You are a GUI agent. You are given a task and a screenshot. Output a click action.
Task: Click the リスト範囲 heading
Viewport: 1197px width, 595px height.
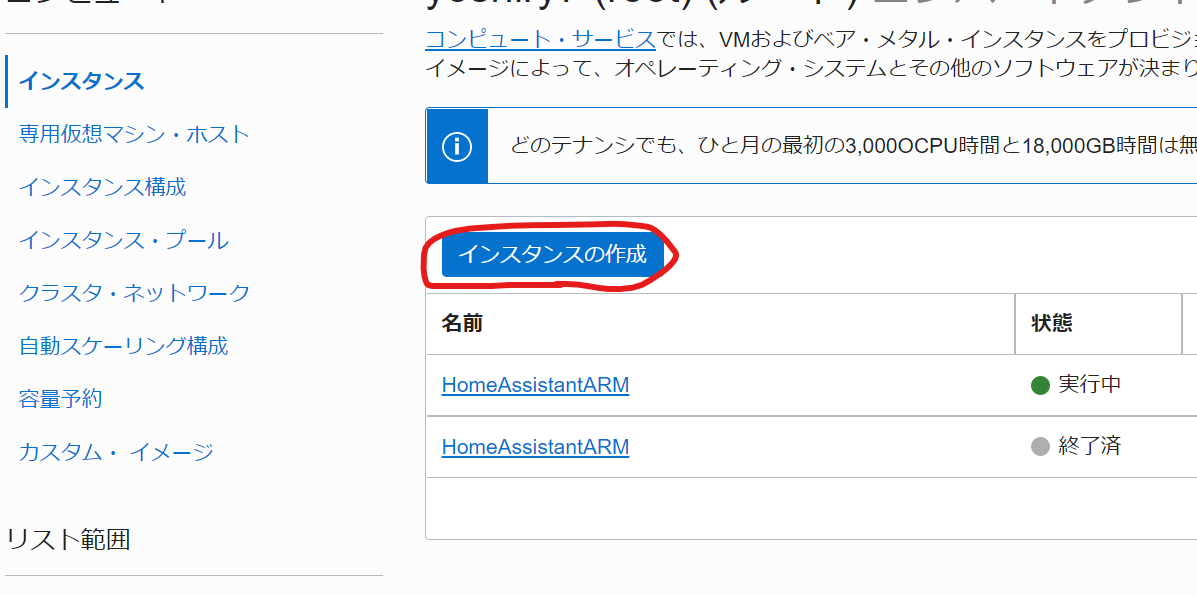coord(68,540)
